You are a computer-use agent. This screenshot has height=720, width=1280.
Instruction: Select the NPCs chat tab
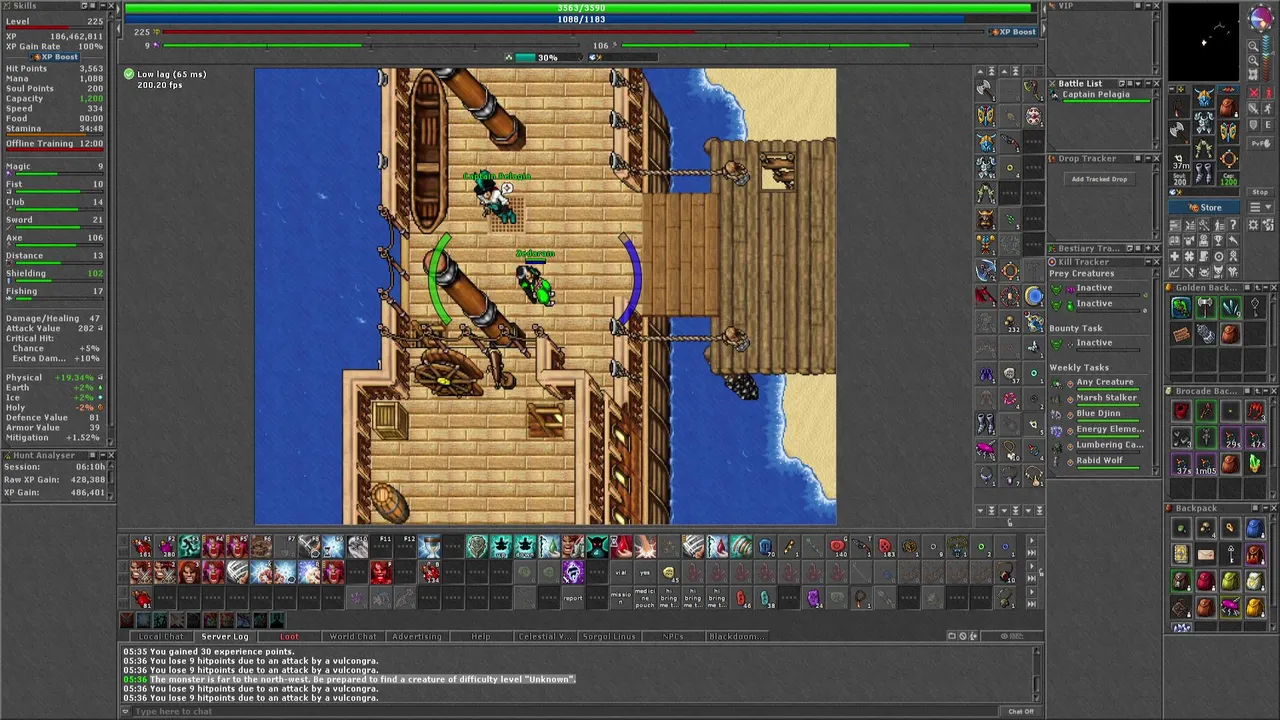(x=673, y=636)
